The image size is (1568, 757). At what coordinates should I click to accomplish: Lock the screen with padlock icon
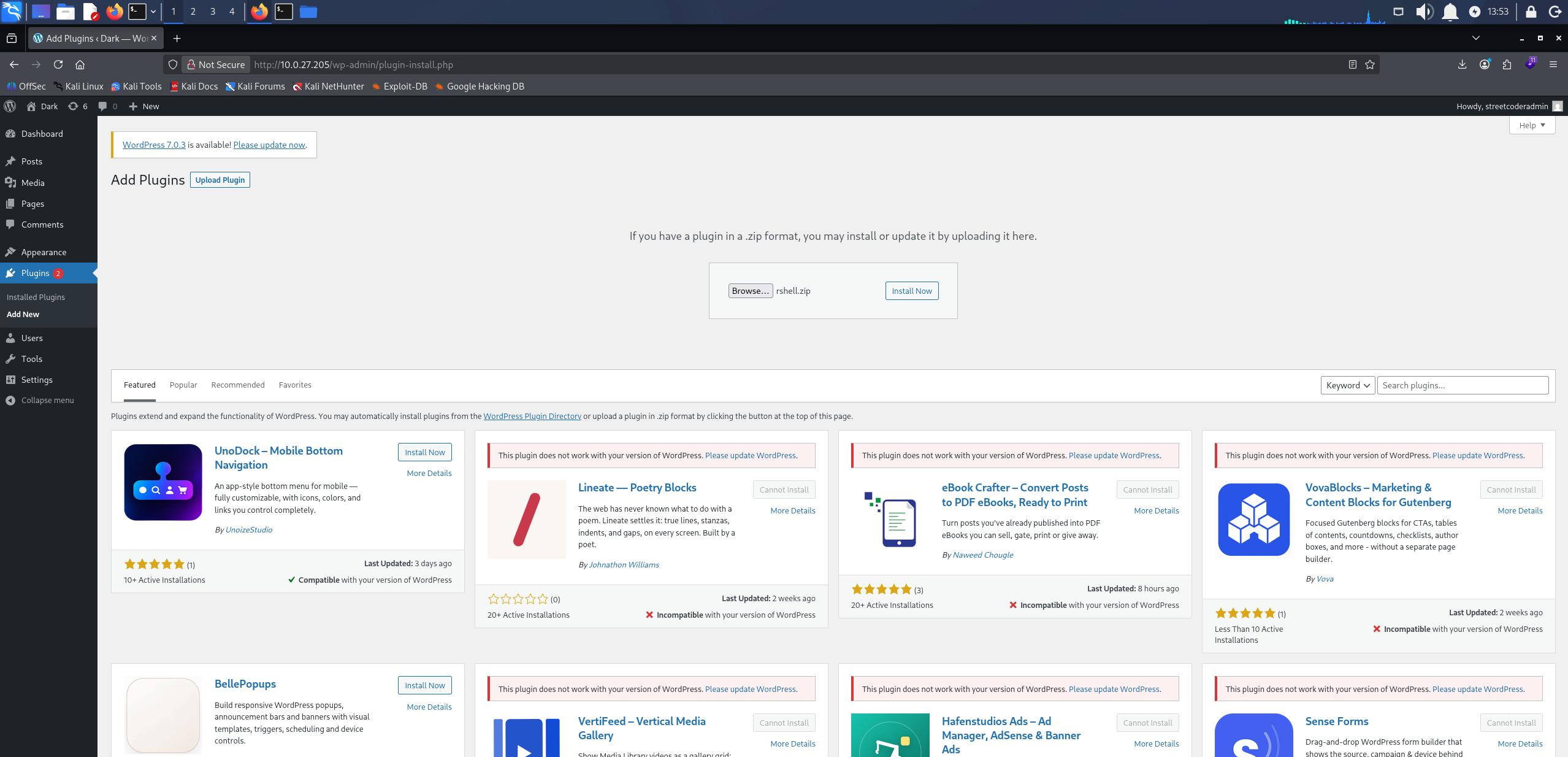(1531, 11)
